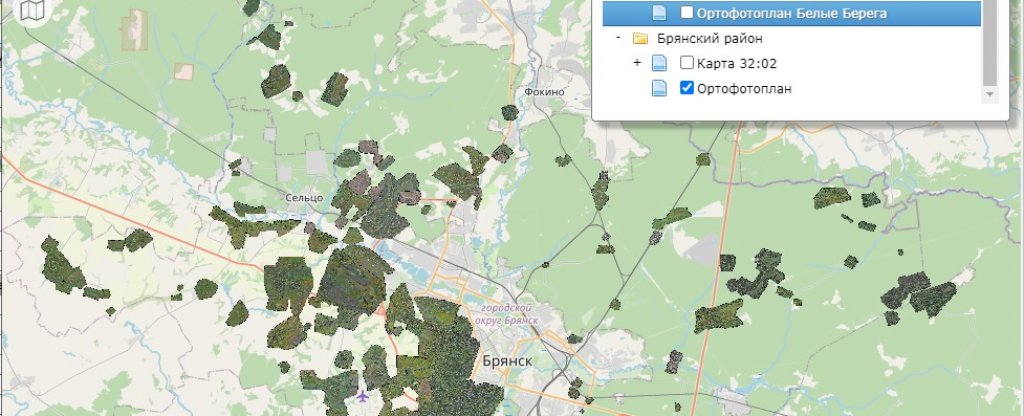Click the Фокино town label on map
This screenshot has width=1024, height=416.
[544, 91]
